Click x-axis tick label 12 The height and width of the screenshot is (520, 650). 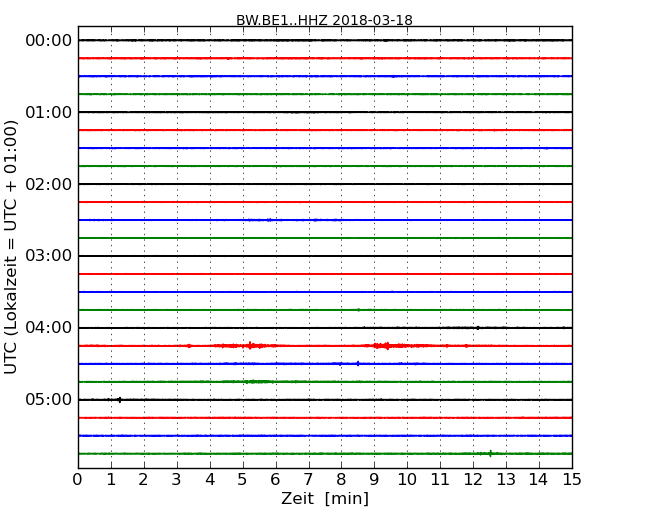[473, 480]
